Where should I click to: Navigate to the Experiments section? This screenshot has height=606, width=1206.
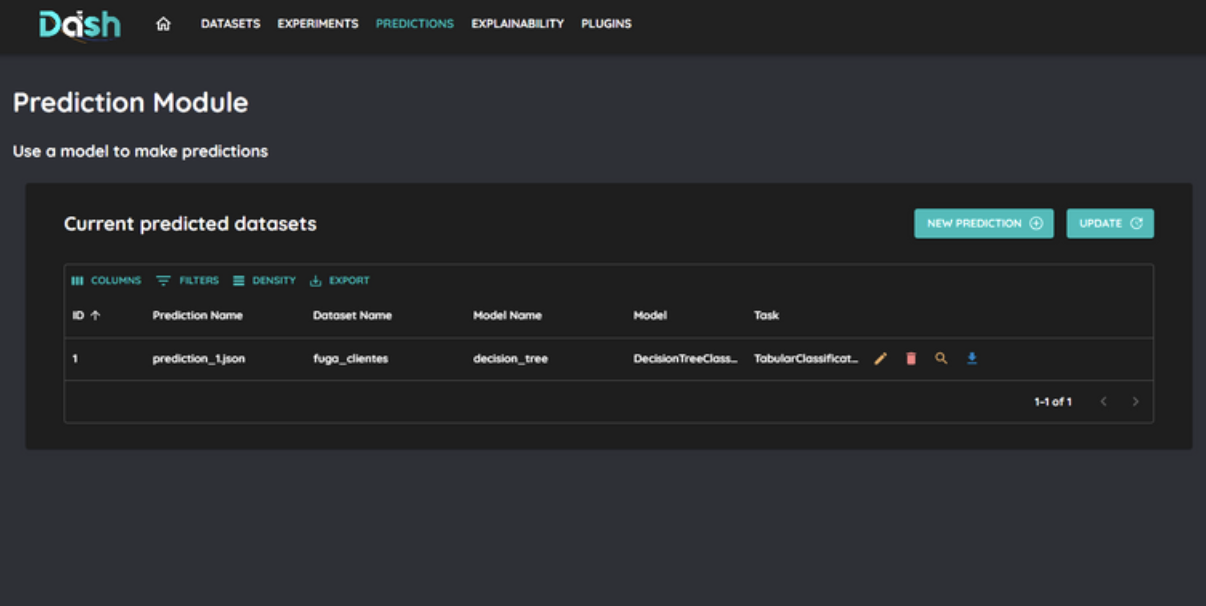[317, 24]
